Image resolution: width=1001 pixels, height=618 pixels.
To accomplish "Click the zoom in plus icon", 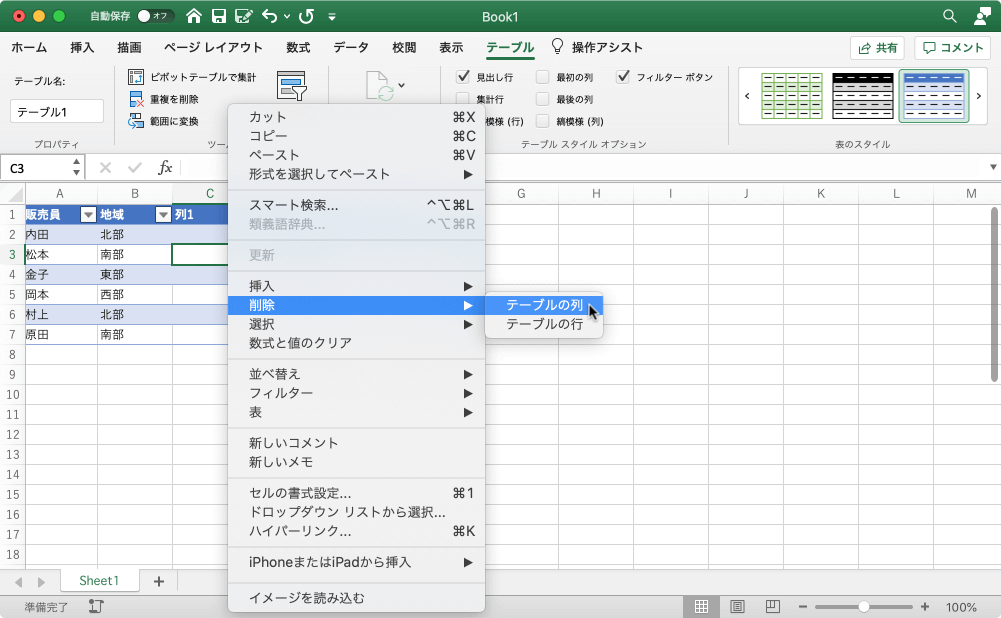I will (924, 607).
